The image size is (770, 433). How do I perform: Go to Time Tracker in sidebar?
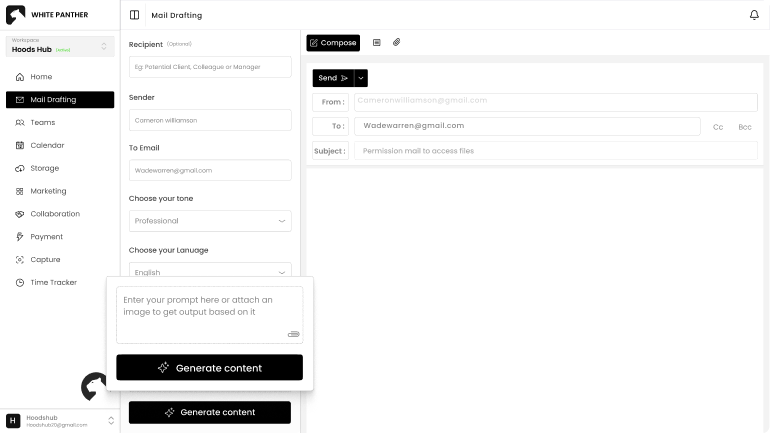point(53,282)
